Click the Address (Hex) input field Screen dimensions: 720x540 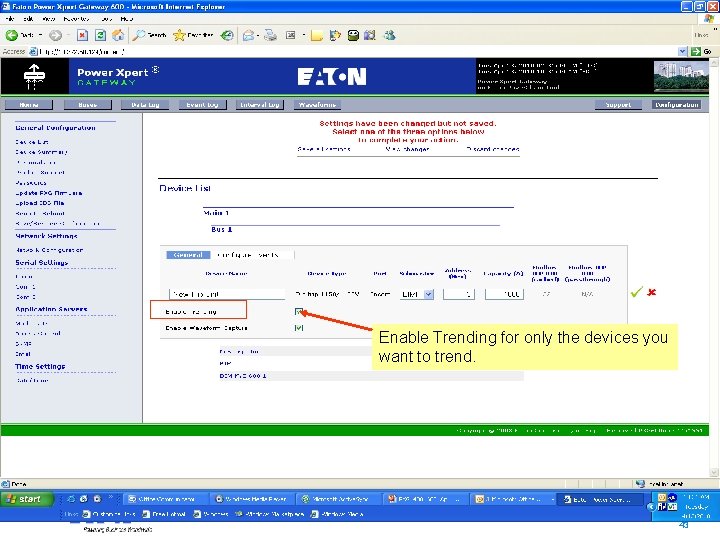(x=459, y=294)
